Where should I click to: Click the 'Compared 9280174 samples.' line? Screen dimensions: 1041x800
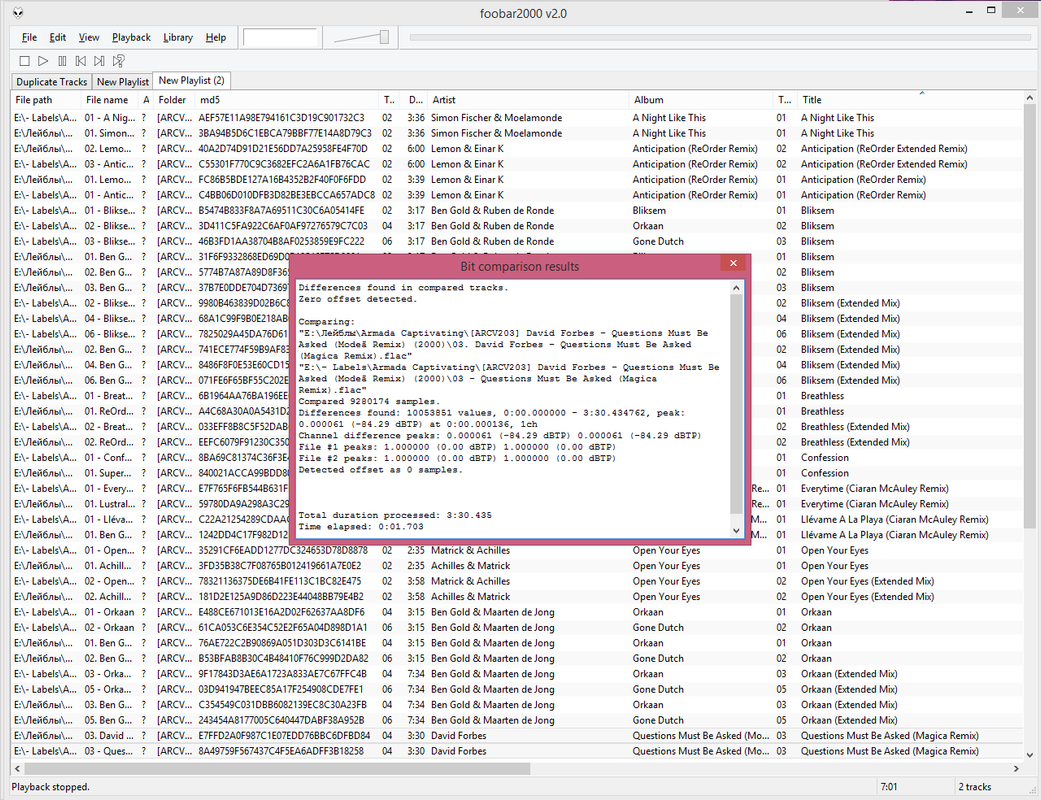[x=368, y=401]
